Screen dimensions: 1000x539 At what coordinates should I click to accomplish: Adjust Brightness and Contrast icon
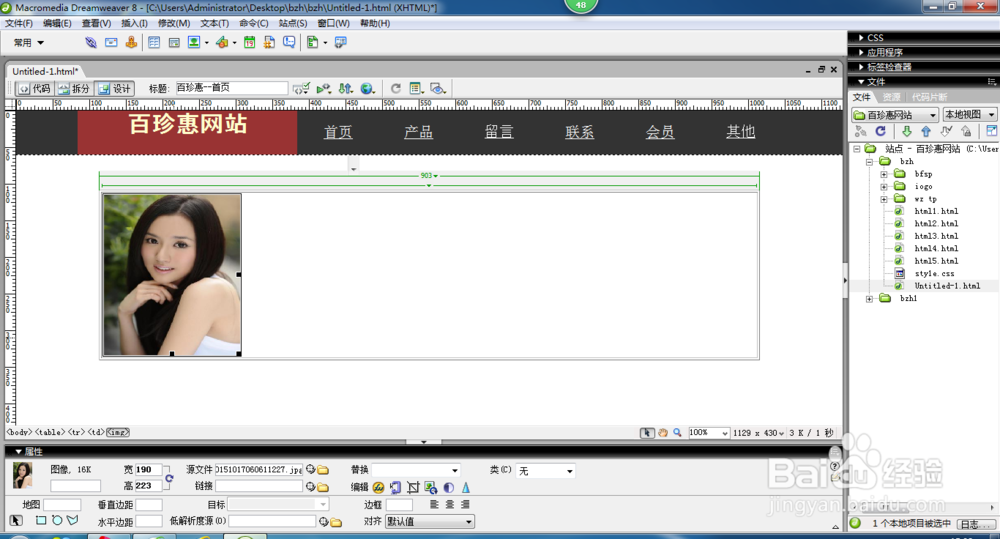pos(449,487)
